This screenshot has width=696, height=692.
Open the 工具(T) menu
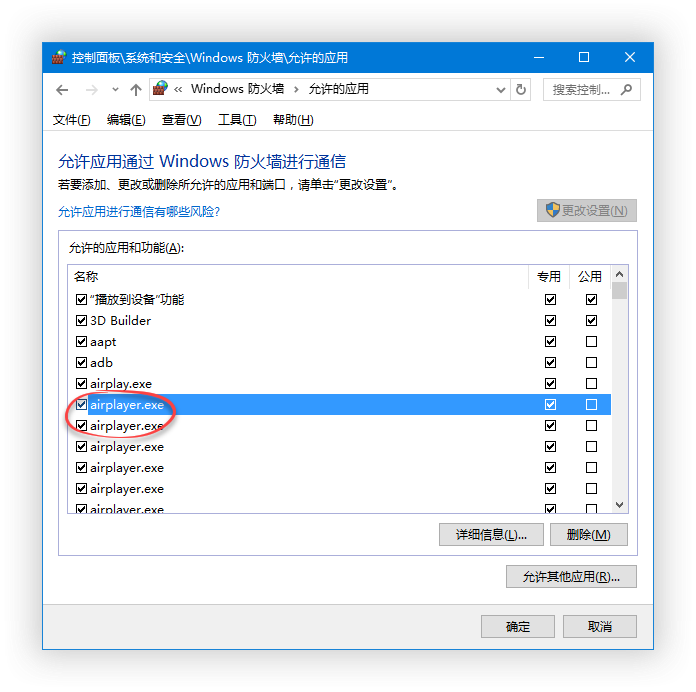[x=237, y=120]
